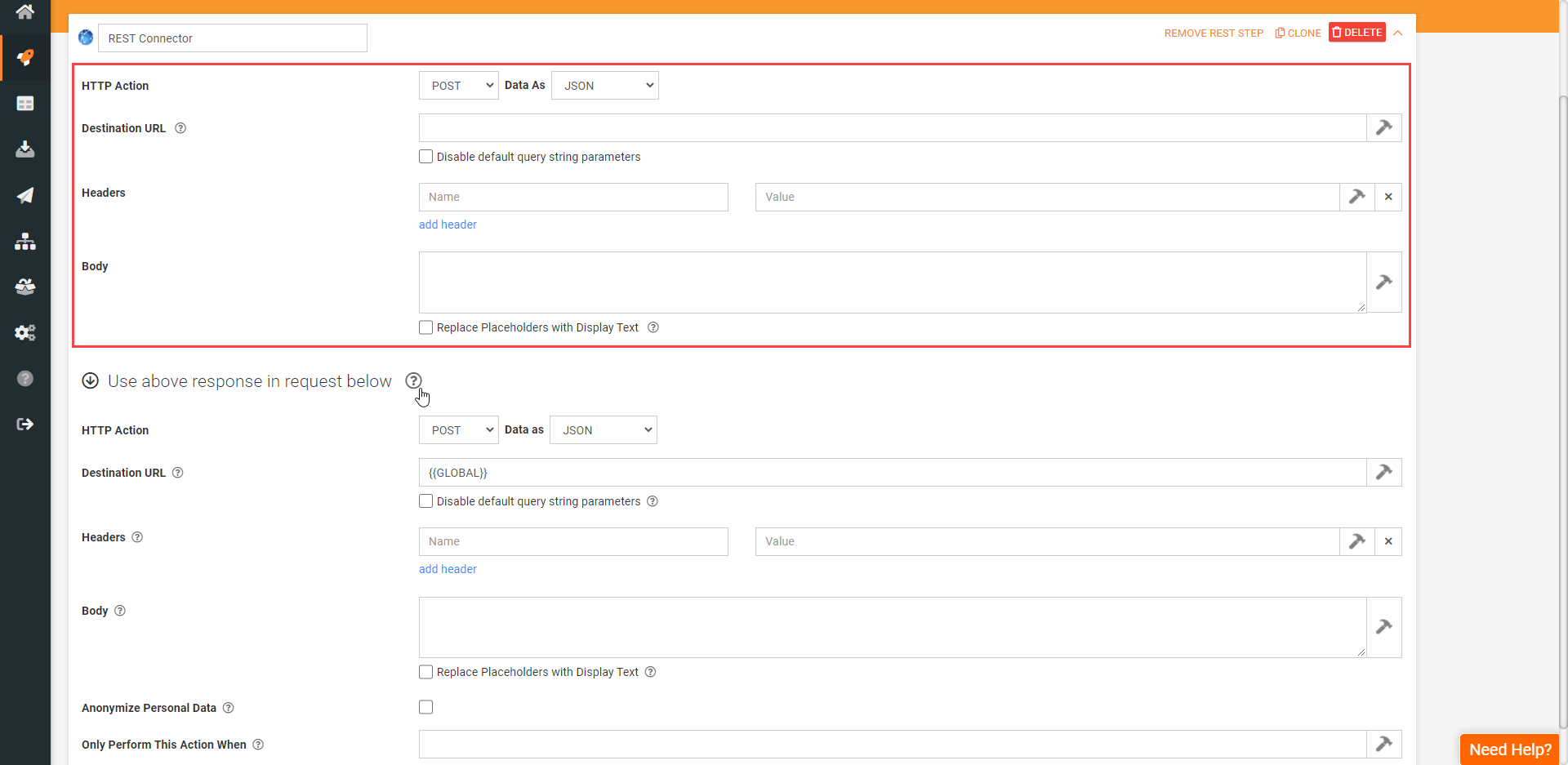1568x765 pixels.
Task: Collapse the REST Connector panel chevron
Action: coord(1398,33)
